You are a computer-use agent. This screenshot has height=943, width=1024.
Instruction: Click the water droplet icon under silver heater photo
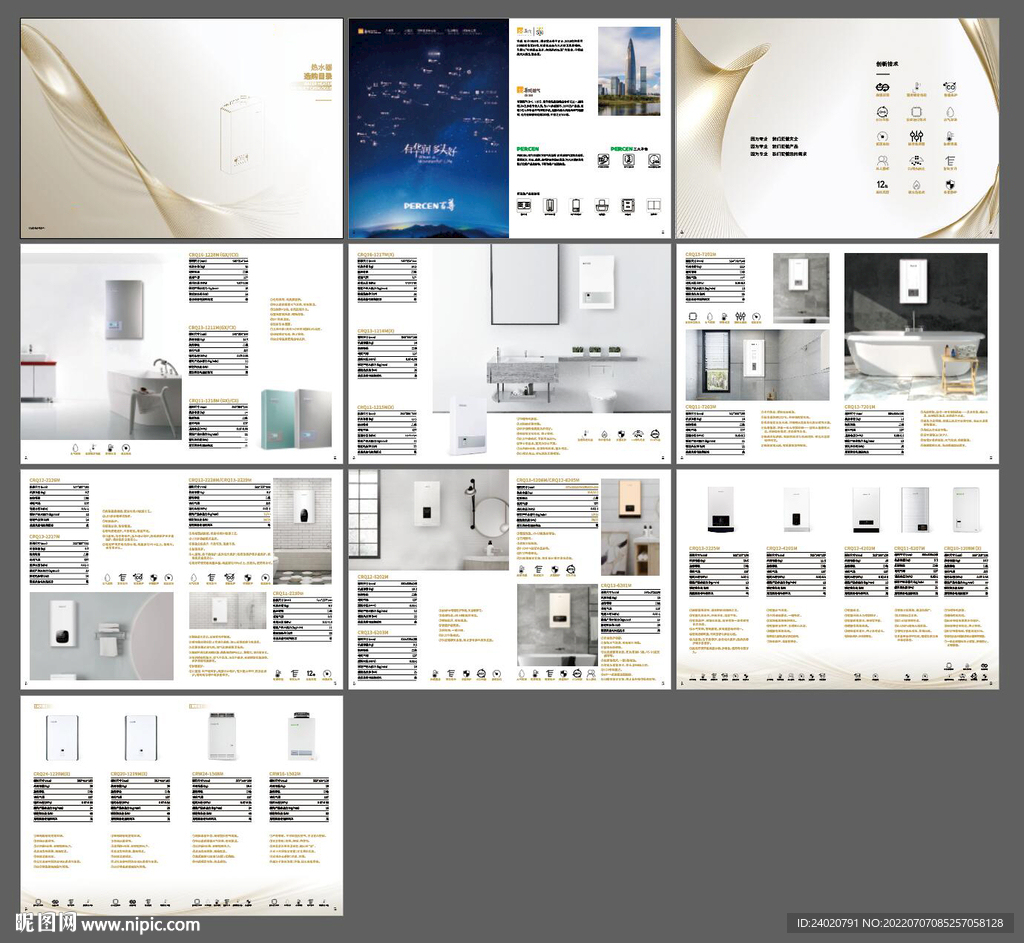(76, 447)
